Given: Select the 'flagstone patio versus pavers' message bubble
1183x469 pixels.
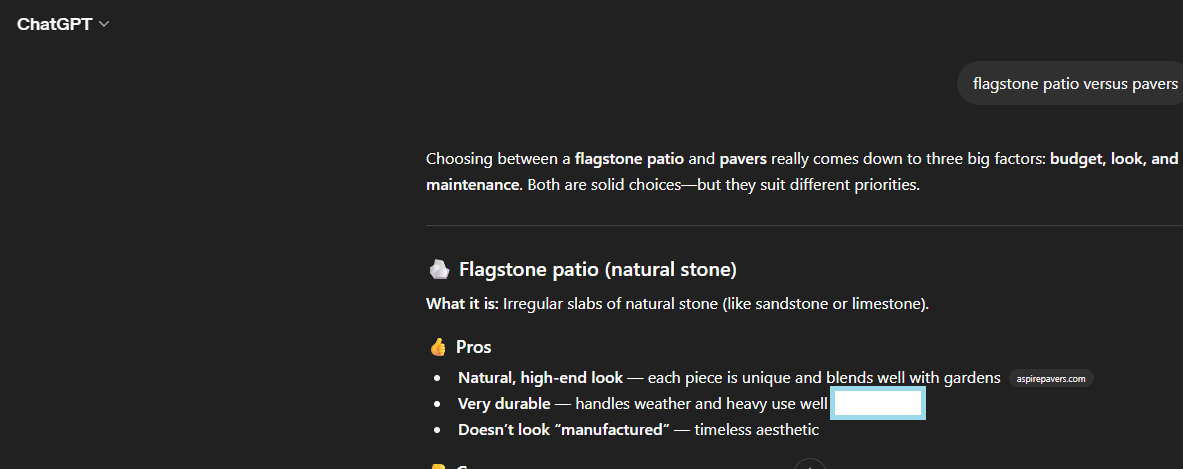Looking at the screenshot, I should coord(1075,84).
